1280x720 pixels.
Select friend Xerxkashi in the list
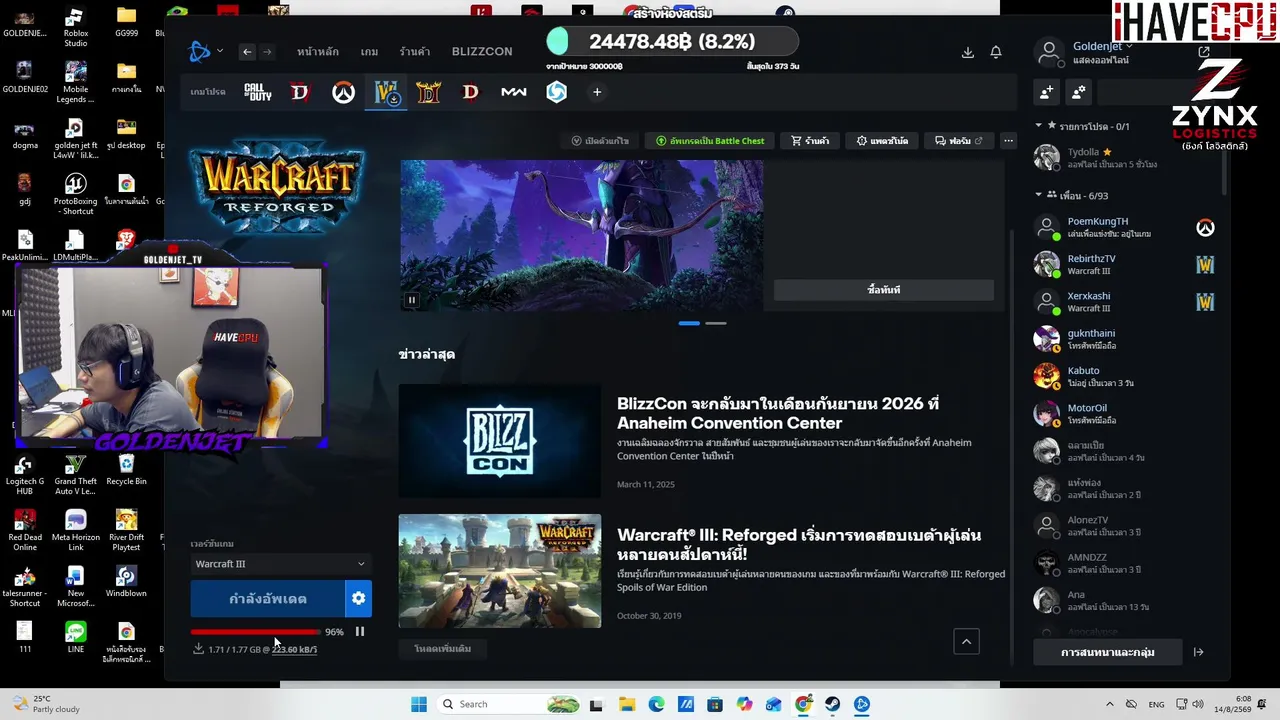(x=1125, y=302)
